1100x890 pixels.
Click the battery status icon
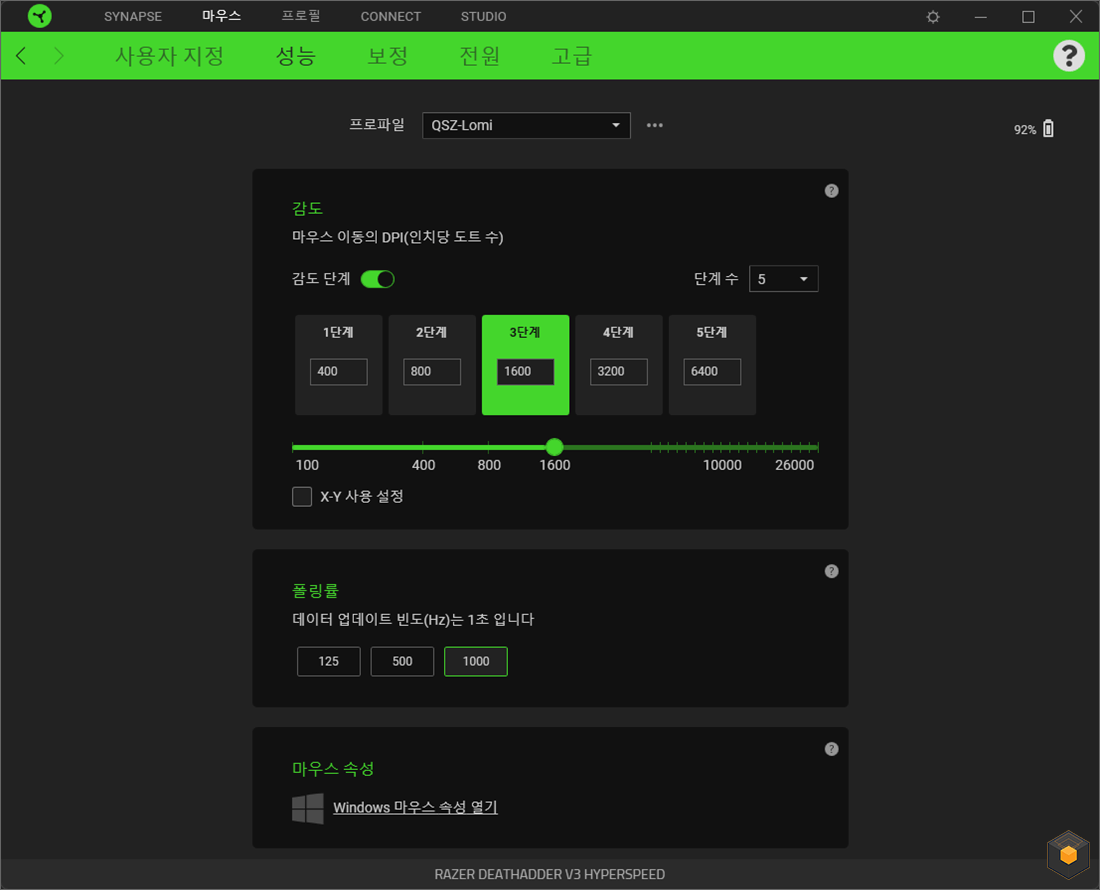(x=1048, y=128)
